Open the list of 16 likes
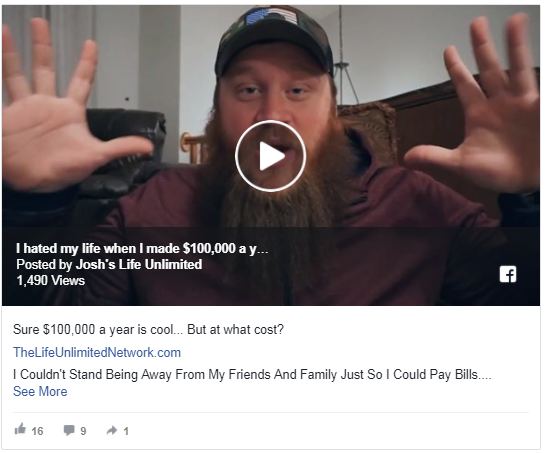546x453 pixels. [37, 431]
